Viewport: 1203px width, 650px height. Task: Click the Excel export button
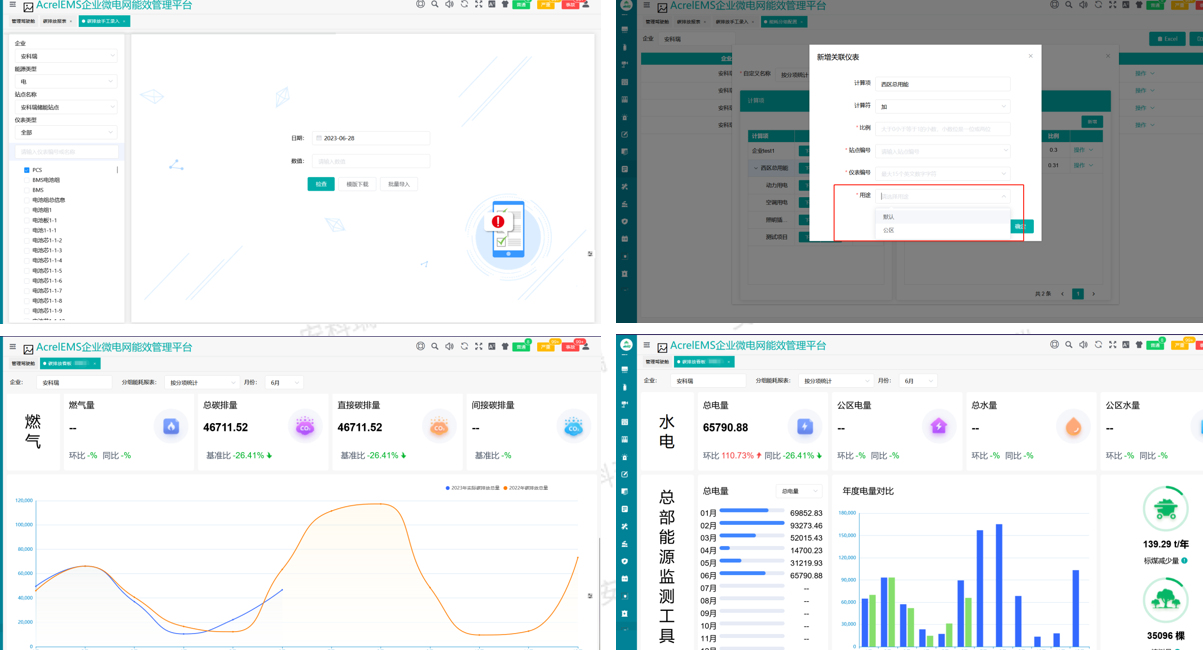coord(1167,39)
